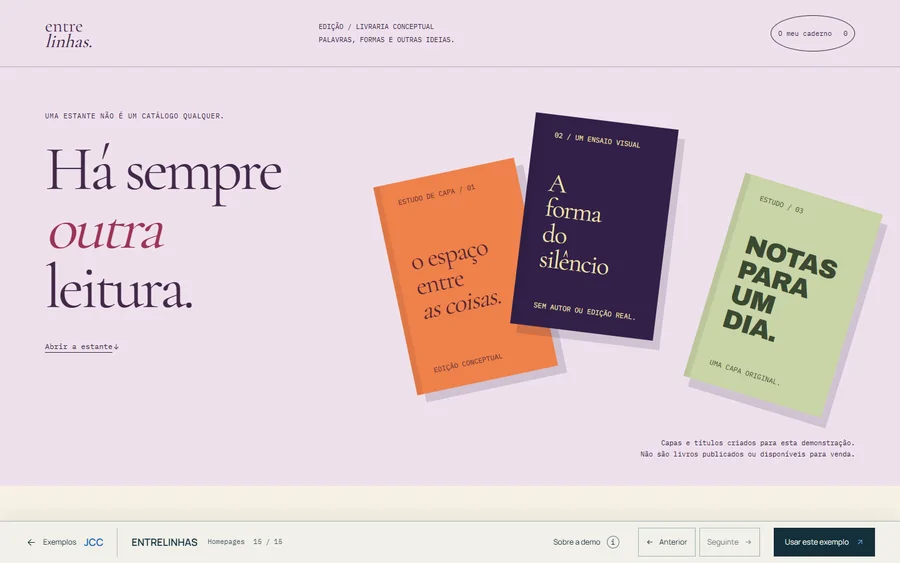Click 'UMA CAPA ORIGINAL.' on green book
The width and height of the screenshot is (900, 563).
point(744,373)
